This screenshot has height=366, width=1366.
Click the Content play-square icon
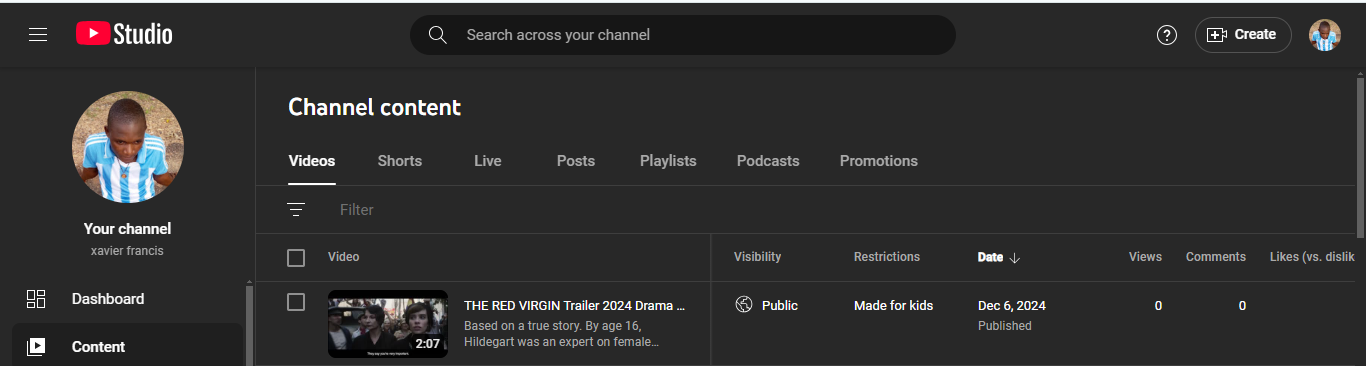coord(36,347)
